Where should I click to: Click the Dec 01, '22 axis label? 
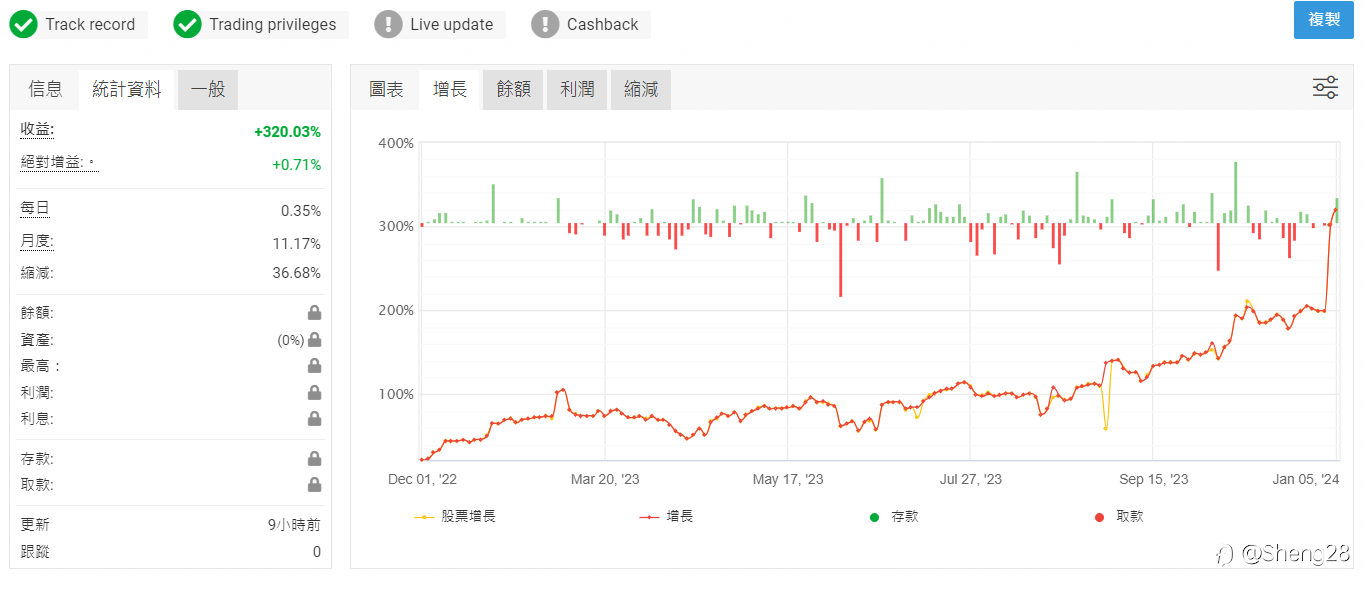[422, 480]
